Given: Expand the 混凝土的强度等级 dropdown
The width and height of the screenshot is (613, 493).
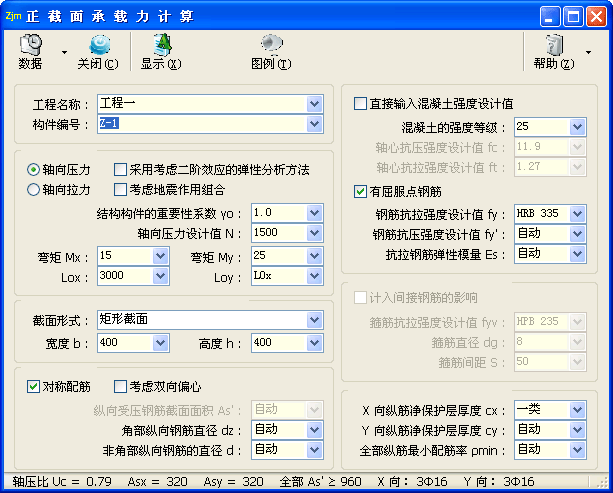Looking at the screenshot, I should (577, 127).
